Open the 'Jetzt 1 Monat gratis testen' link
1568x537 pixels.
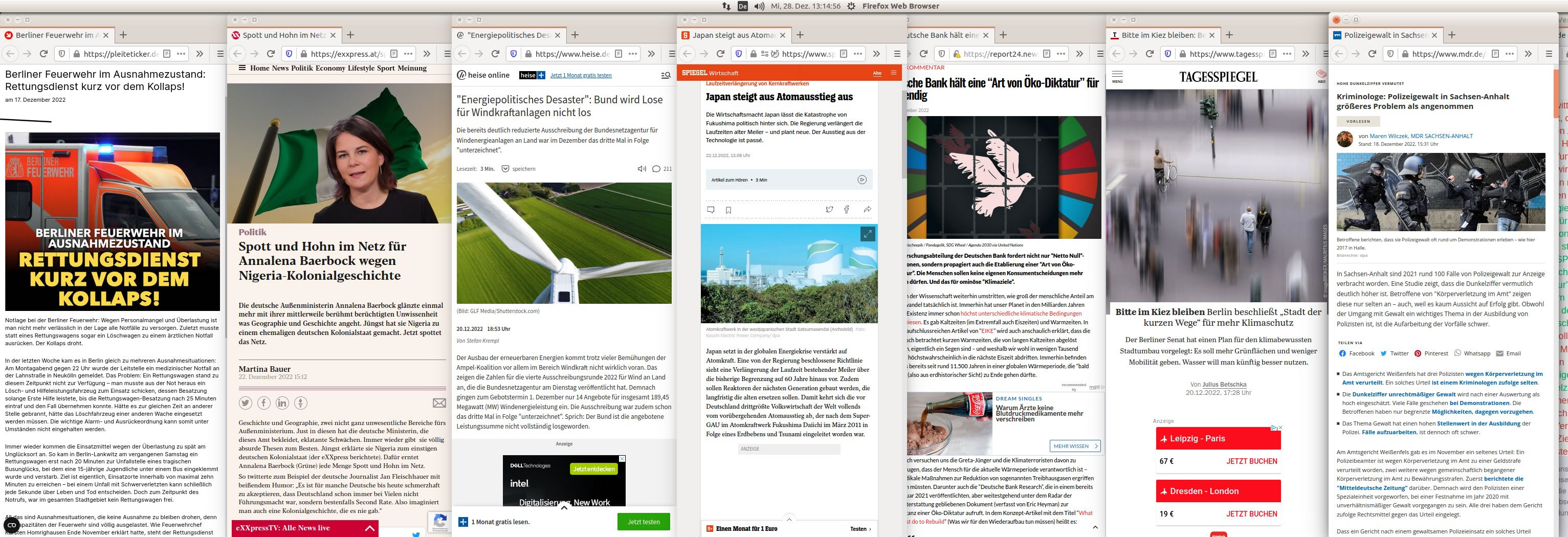point(580,76)
